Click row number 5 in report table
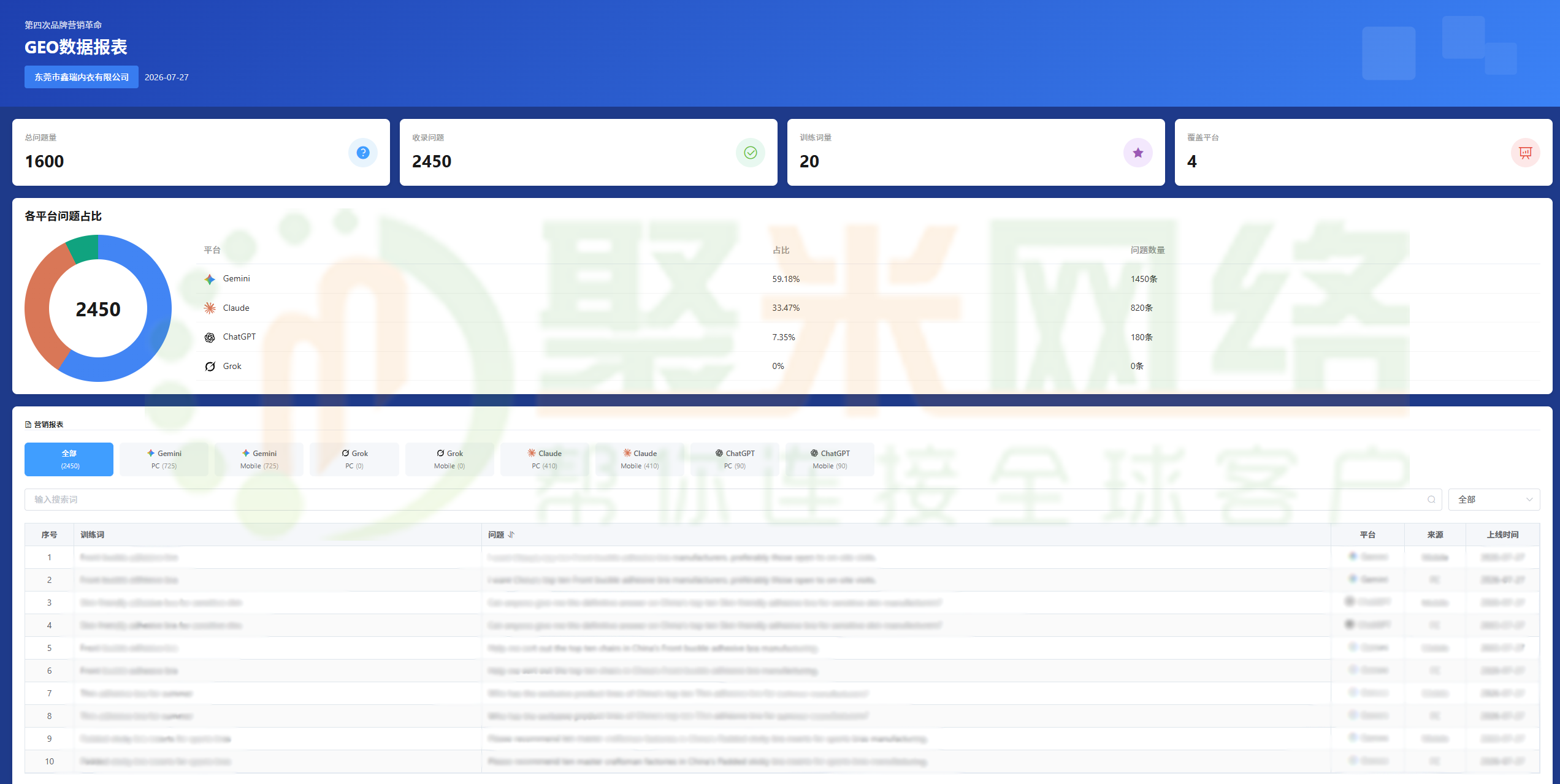Screen dimensions: 1560x784 49,648
